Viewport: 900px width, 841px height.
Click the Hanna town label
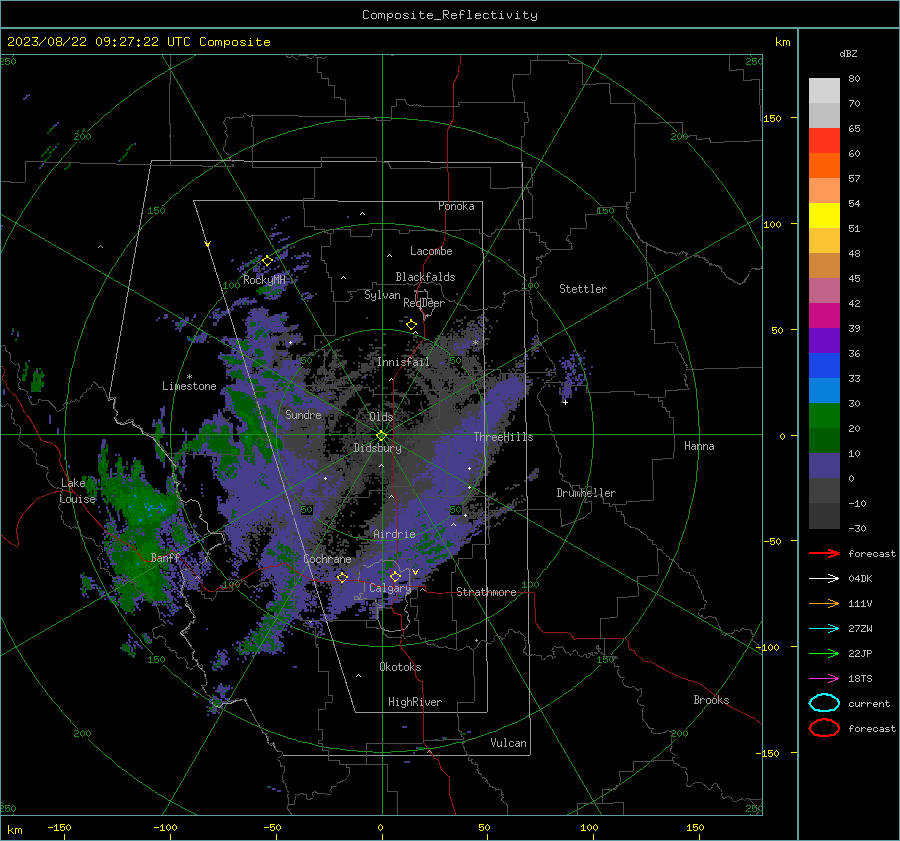[x=699, y=446]
